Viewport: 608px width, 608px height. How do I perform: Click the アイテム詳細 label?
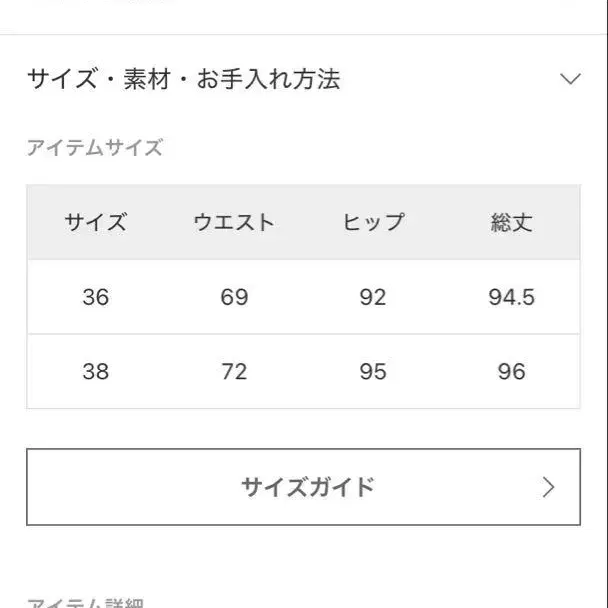point(85,603)
